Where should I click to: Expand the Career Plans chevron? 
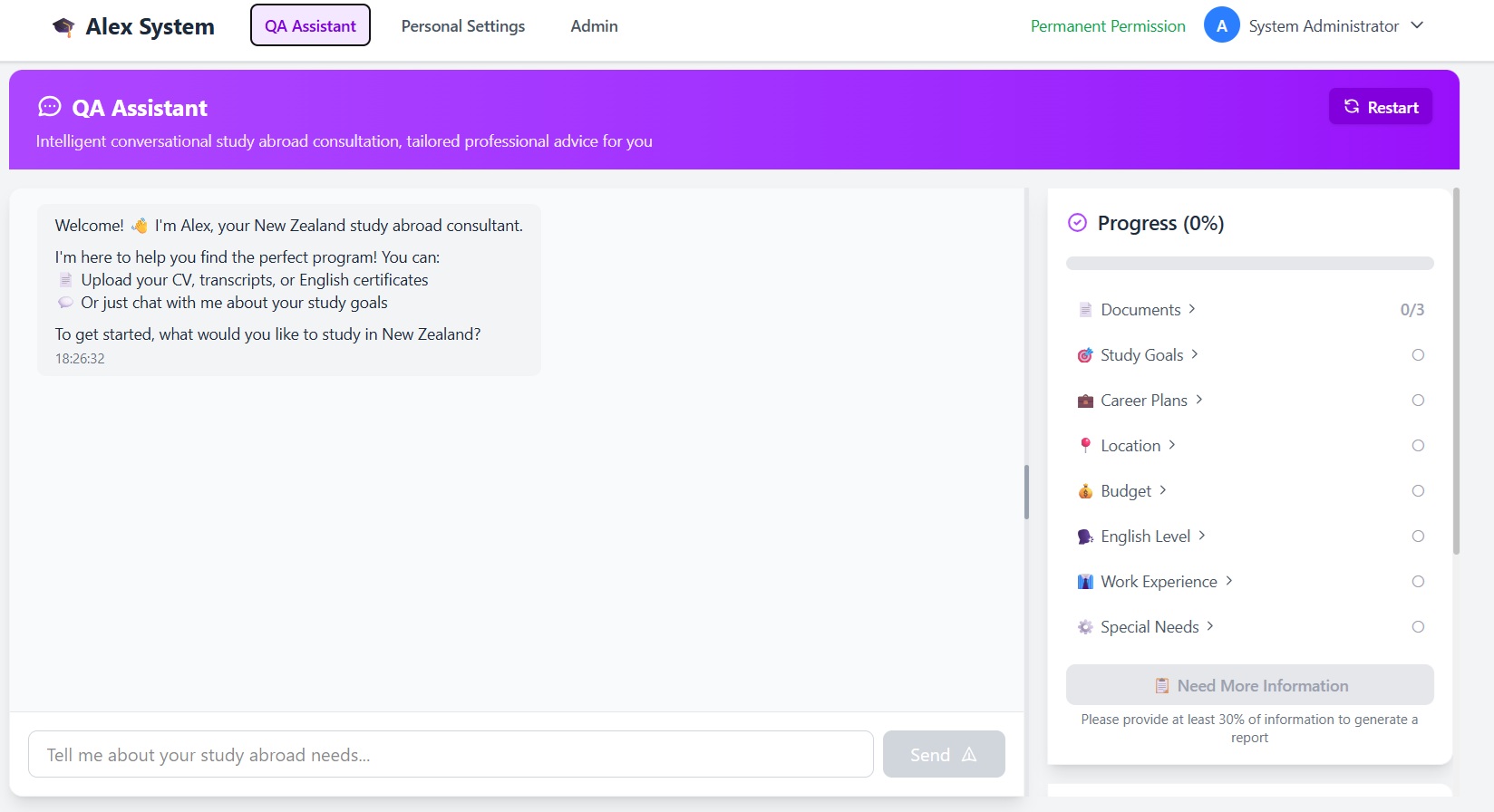tap(1199, 400)
